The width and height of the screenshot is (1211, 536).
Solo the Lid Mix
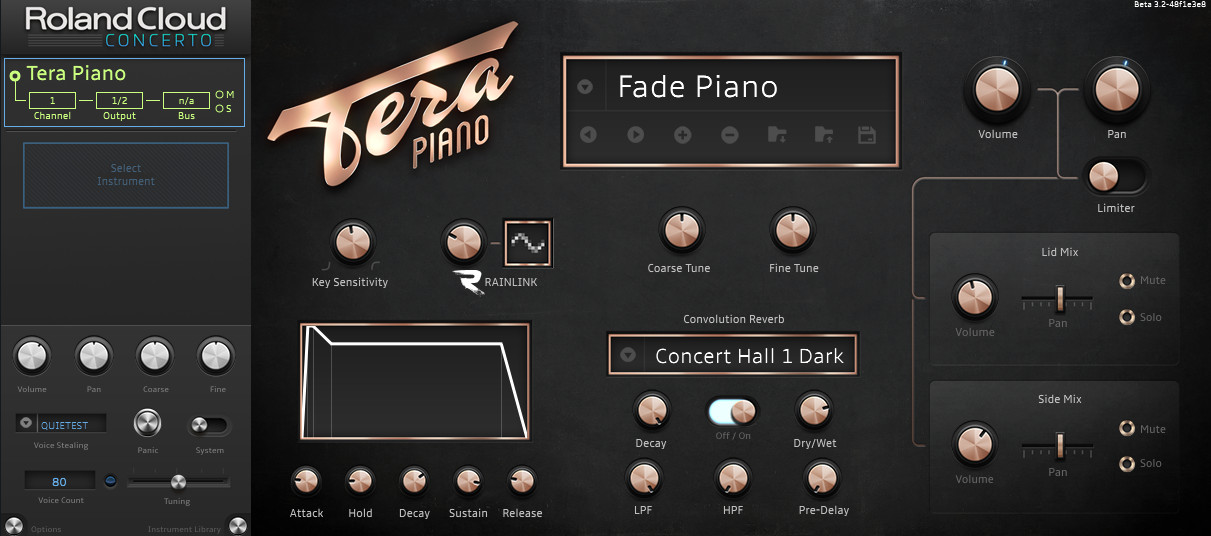(1127, 318)
